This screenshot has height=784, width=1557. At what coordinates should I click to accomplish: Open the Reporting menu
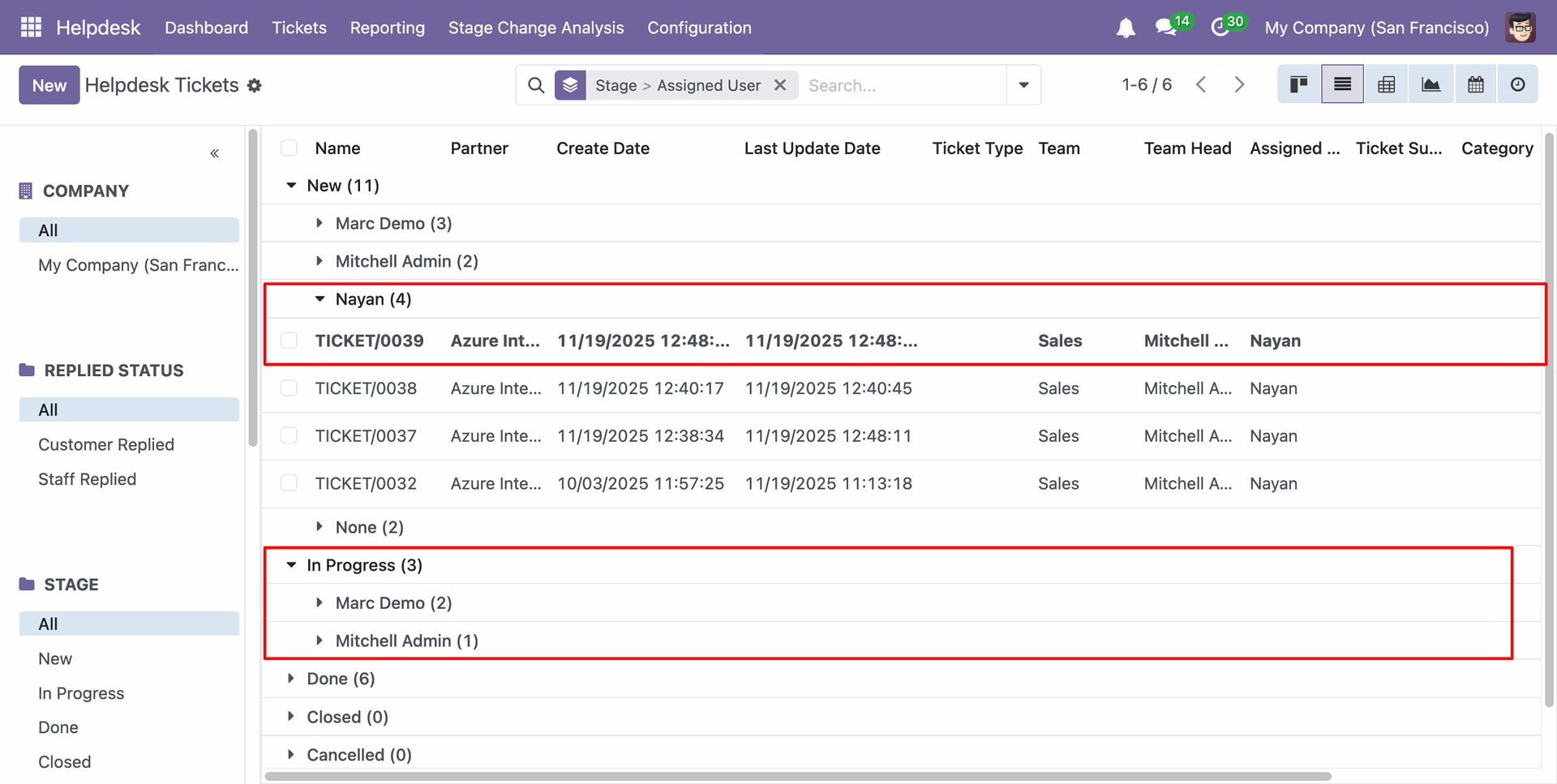(x=387, y=28)
